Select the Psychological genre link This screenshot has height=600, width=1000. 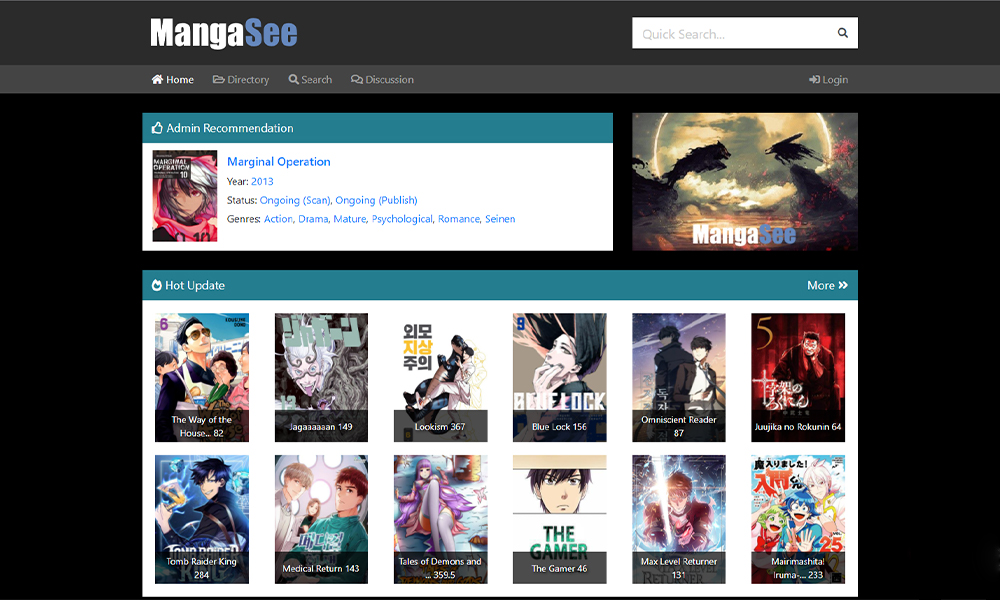(x=402, y=219)
